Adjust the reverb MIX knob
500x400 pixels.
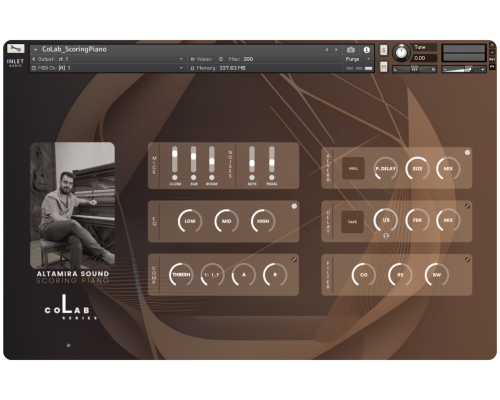click(448, 168)
